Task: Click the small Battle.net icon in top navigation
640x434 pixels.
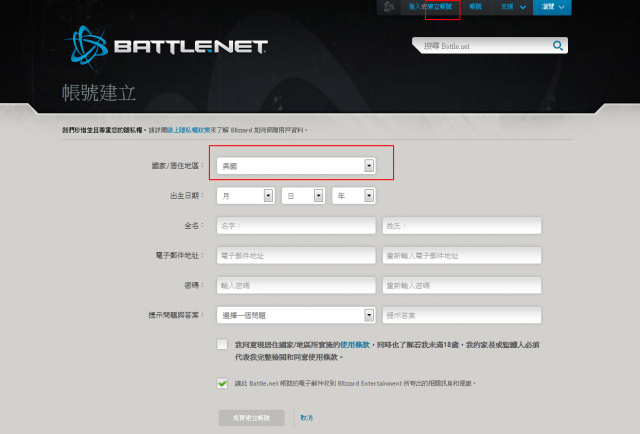Action: click(389, 7)
